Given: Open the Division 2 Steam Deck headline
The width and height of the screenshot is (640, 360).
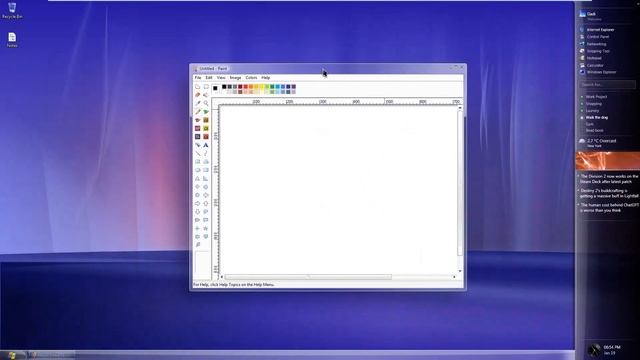Looking at the screenshot, I should coord(609,179).
